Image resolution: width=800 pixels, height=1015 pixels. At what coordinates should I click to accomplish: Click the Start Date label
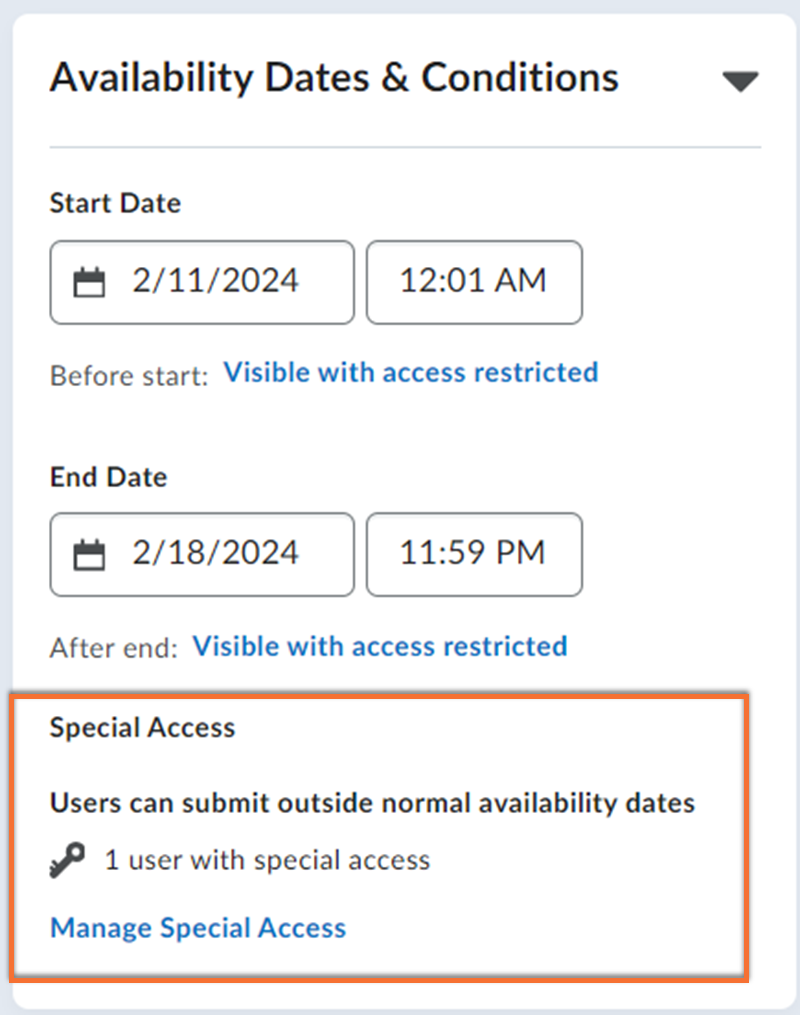(115, 204)
